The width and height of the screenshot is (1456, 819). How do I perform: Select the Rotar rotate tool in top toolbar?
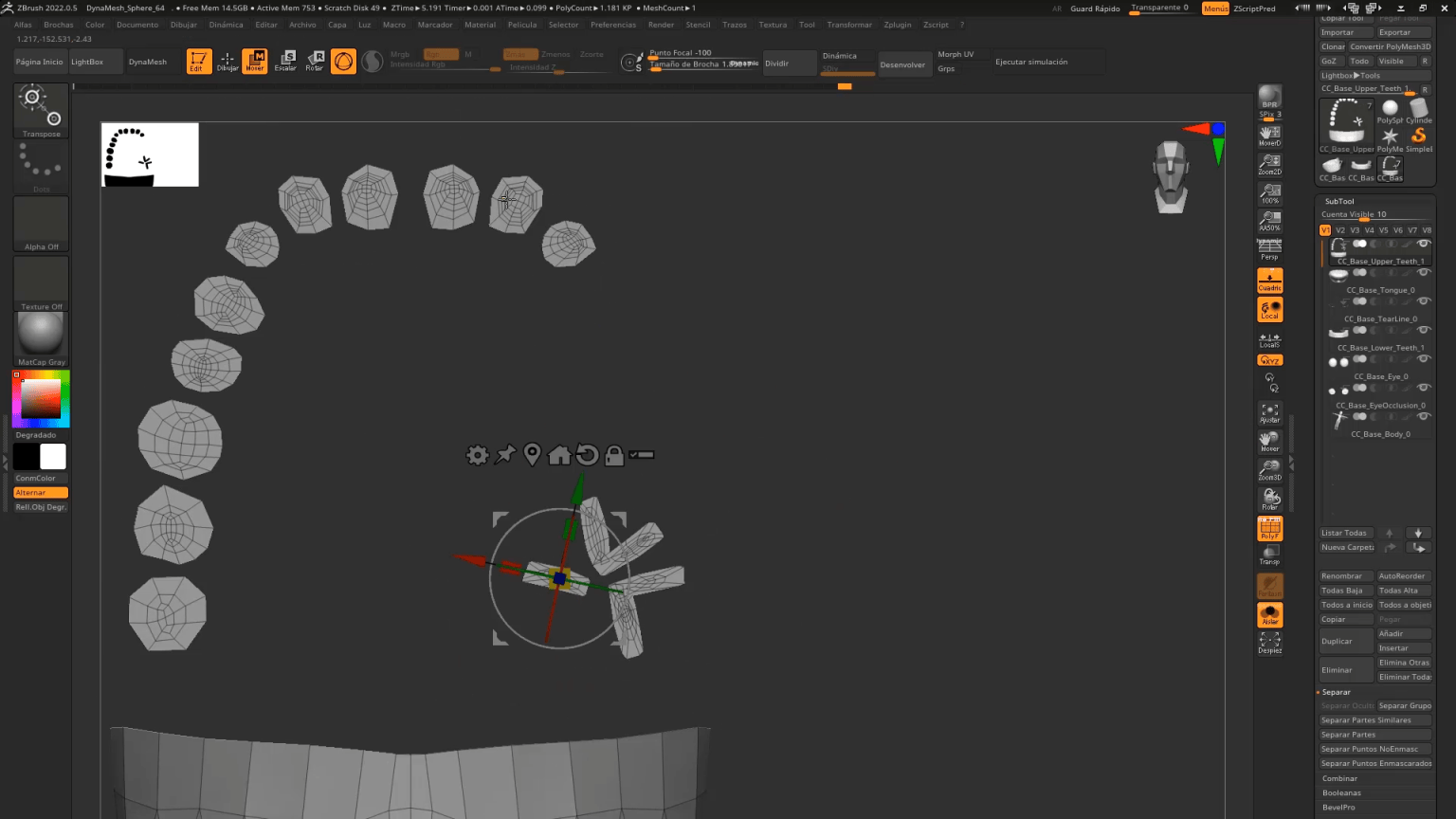(x=314, y=62)
